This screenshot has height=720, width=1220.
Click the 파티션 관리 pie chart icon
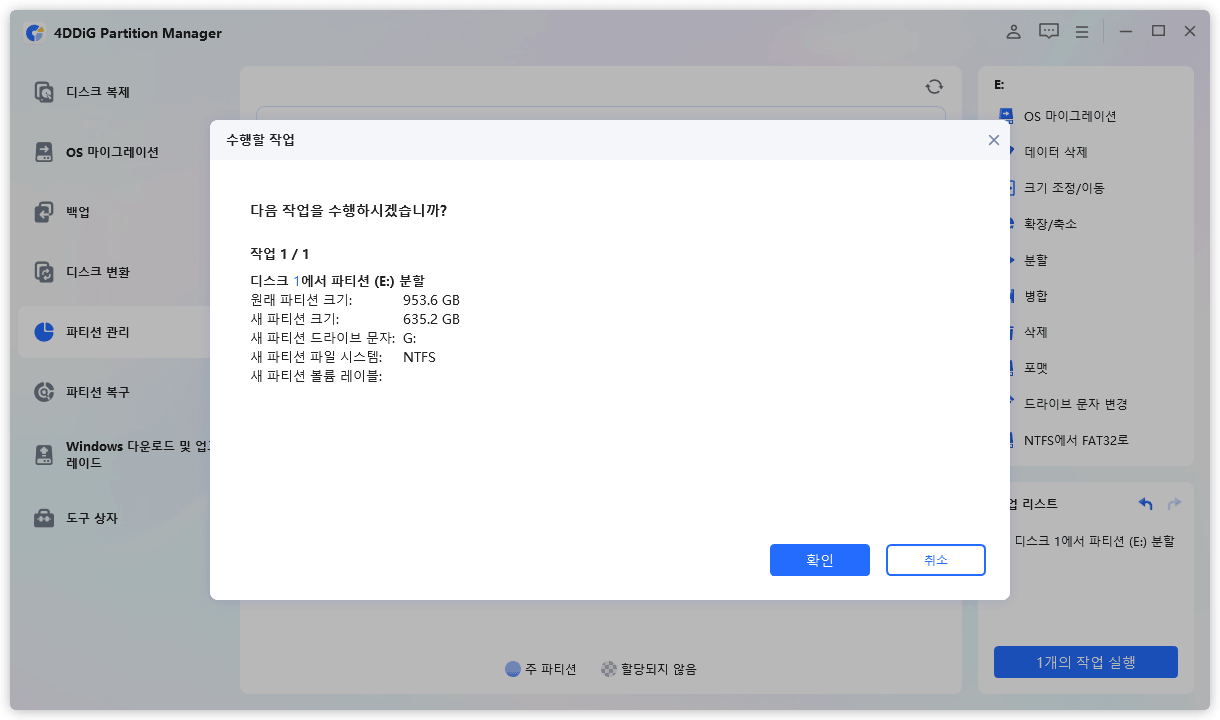pyautogui.click(x=44, y=332)
